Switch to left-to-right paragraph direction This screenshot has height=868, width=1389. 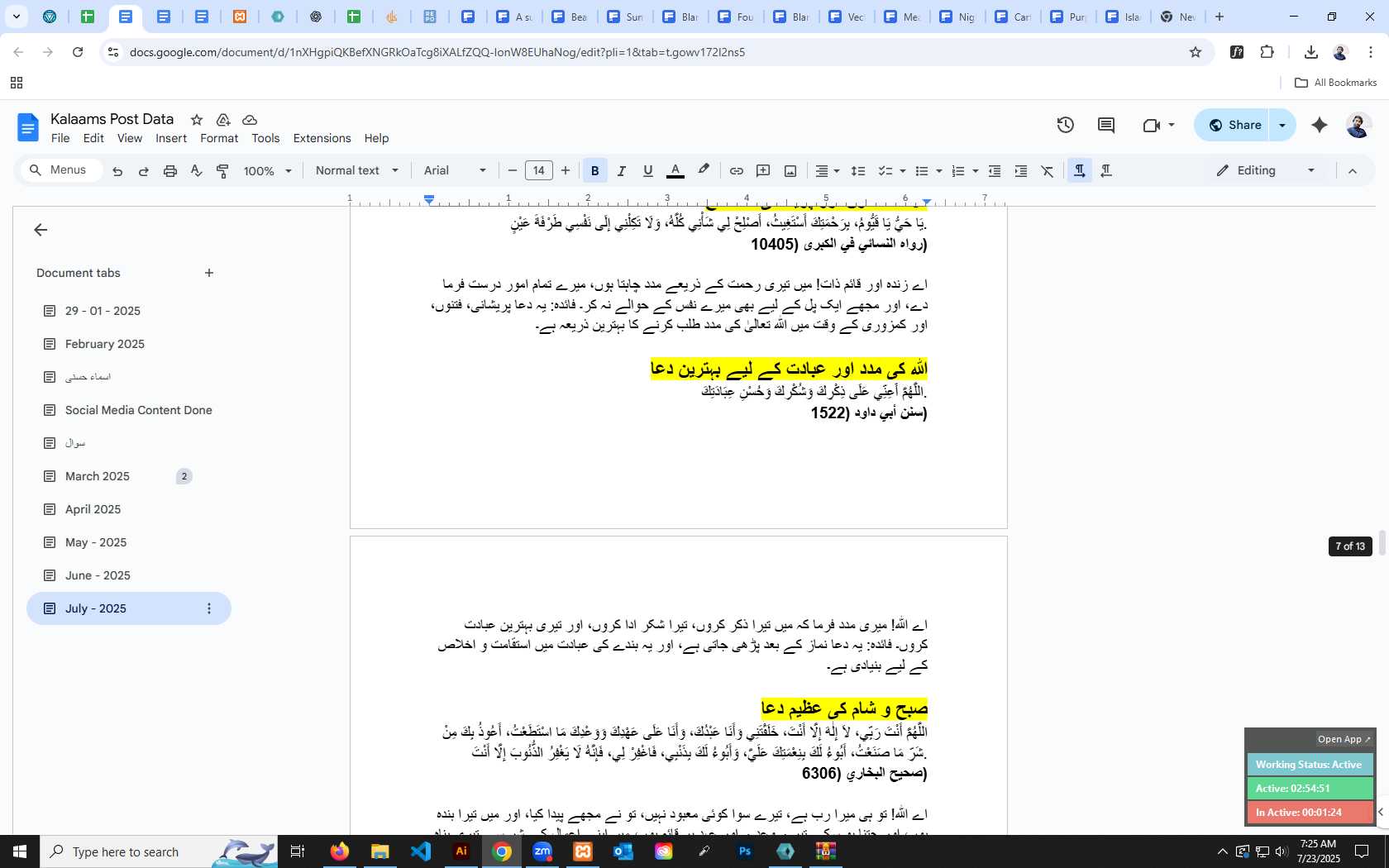(1080, 171)
